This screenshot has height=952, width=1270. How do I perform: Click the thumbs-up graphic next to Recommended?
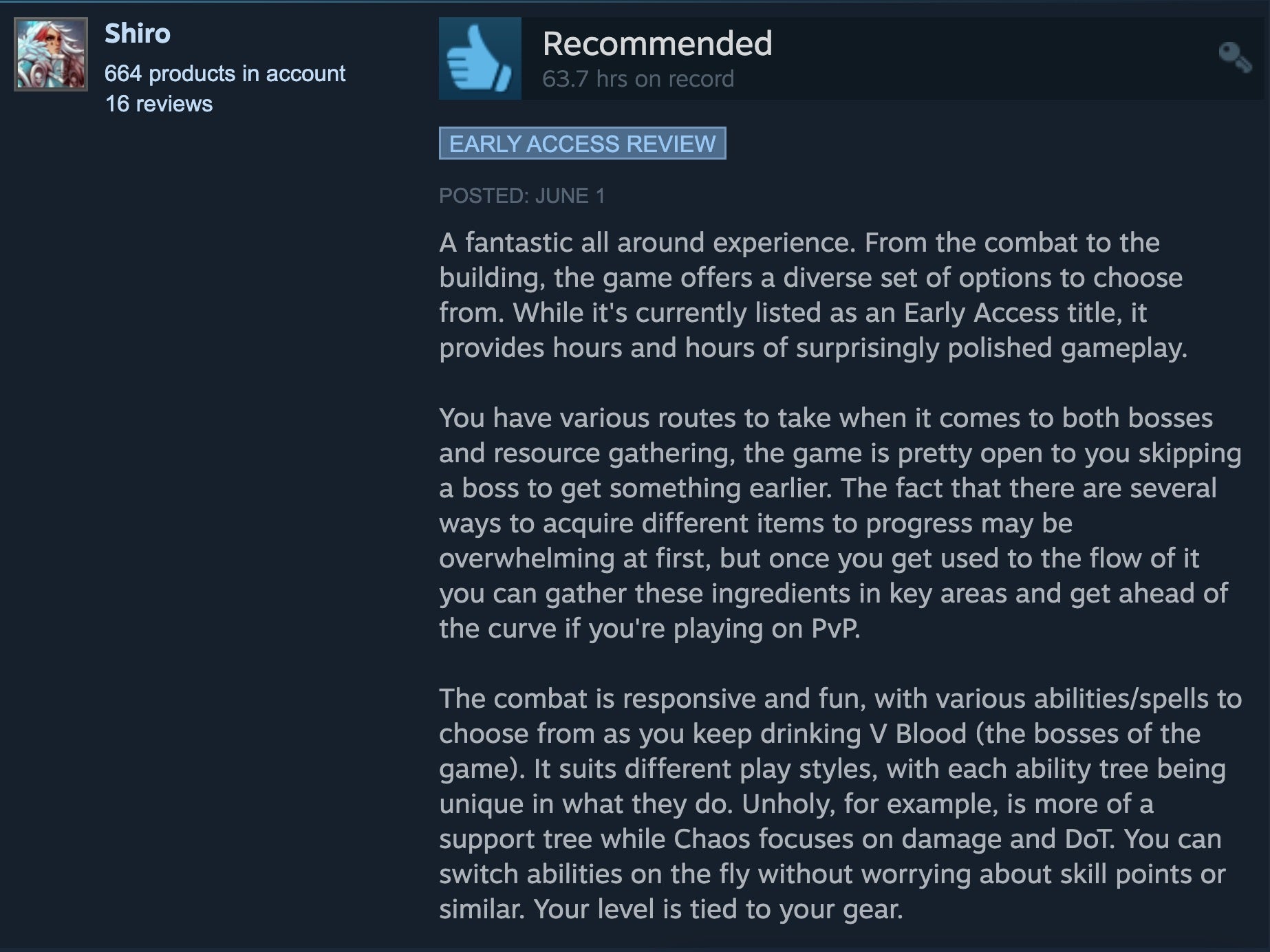pyautogui.click(x=480, y=57)
